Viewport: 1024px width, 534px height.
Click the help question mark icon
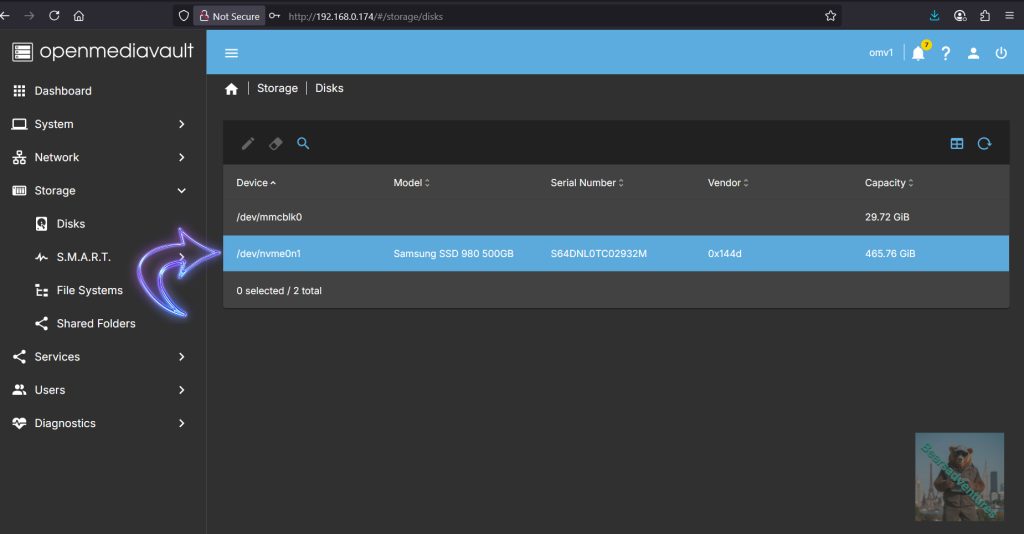click(x=946, y=53)
